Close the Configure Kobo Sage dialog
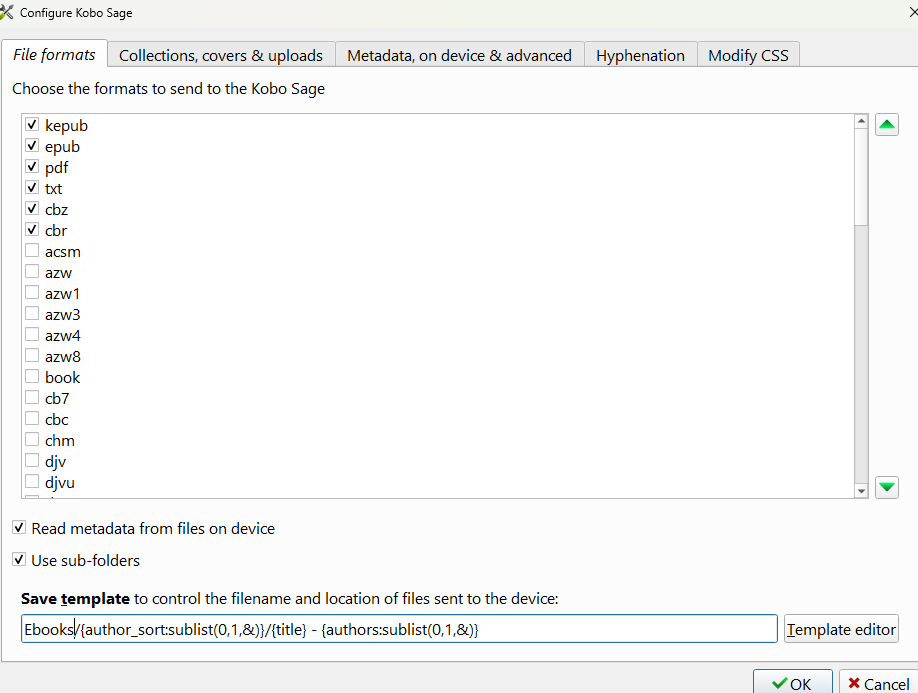 [913, 12]
